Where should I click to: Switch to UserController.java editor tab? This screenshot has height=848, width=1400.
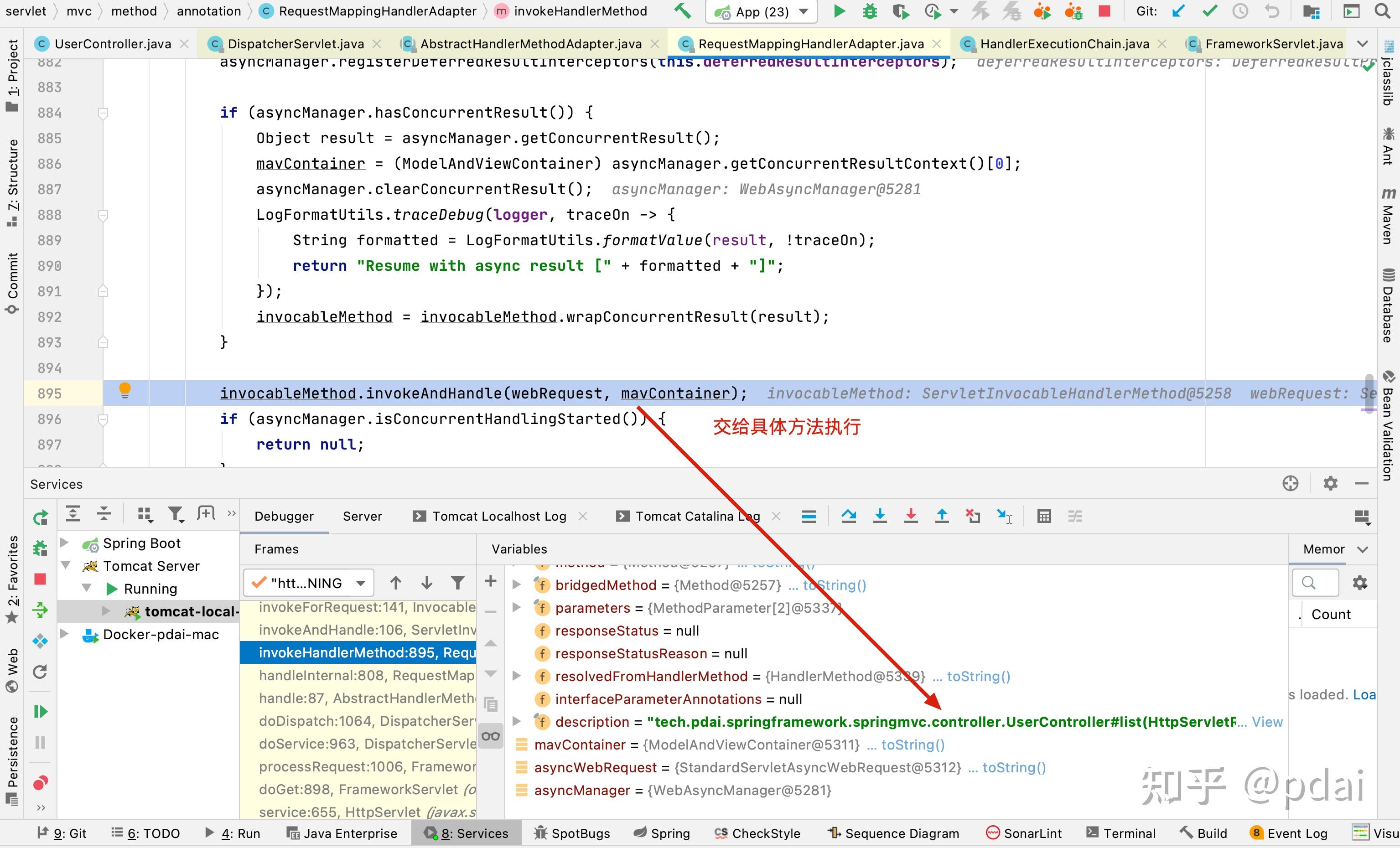(x=112, y=44)
